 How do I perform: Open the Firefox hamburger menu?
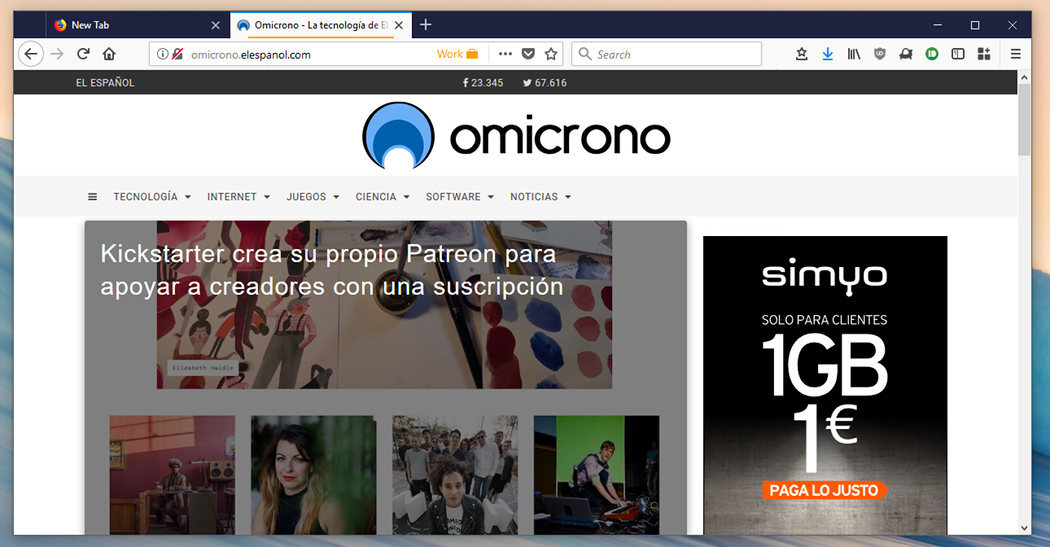tap(1016, 54)
